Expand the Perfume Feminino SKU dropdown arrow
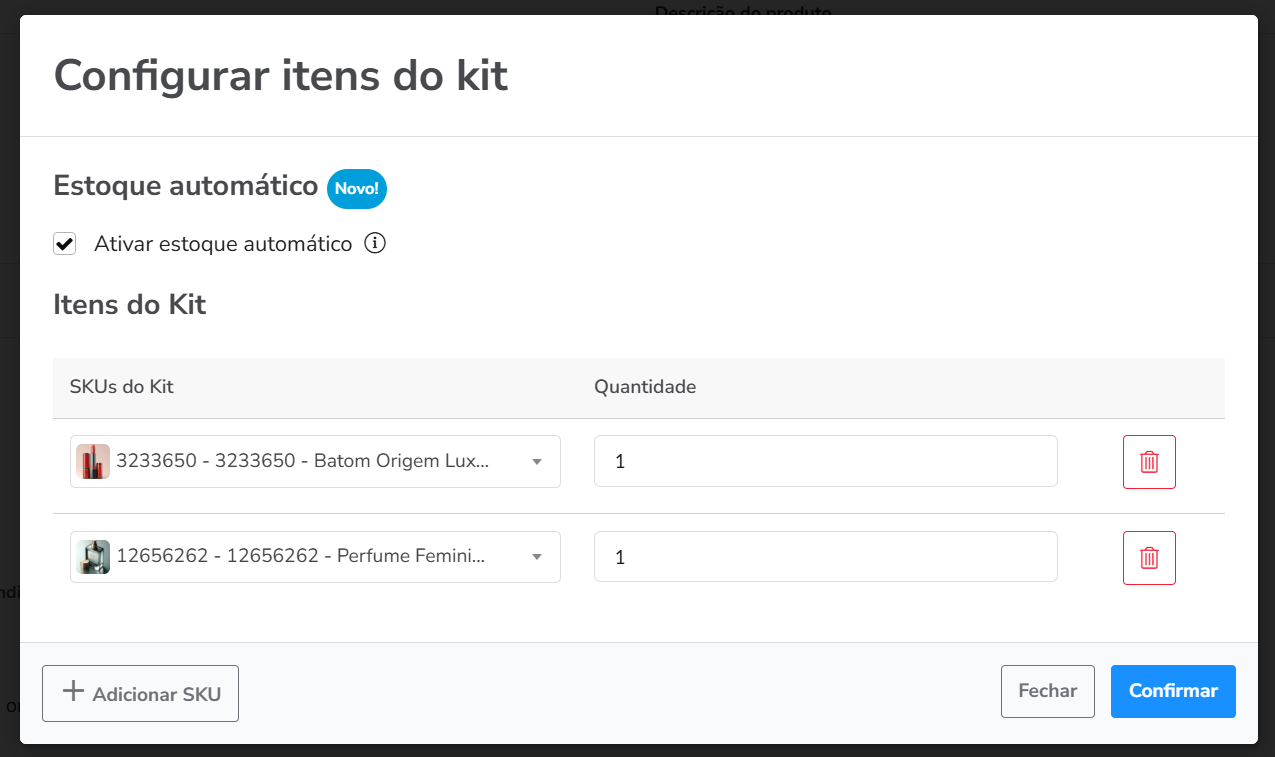 point(537,557)
